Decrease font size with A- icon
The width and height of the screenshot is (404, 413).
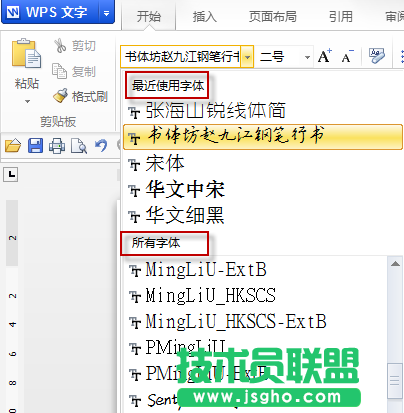347,56
